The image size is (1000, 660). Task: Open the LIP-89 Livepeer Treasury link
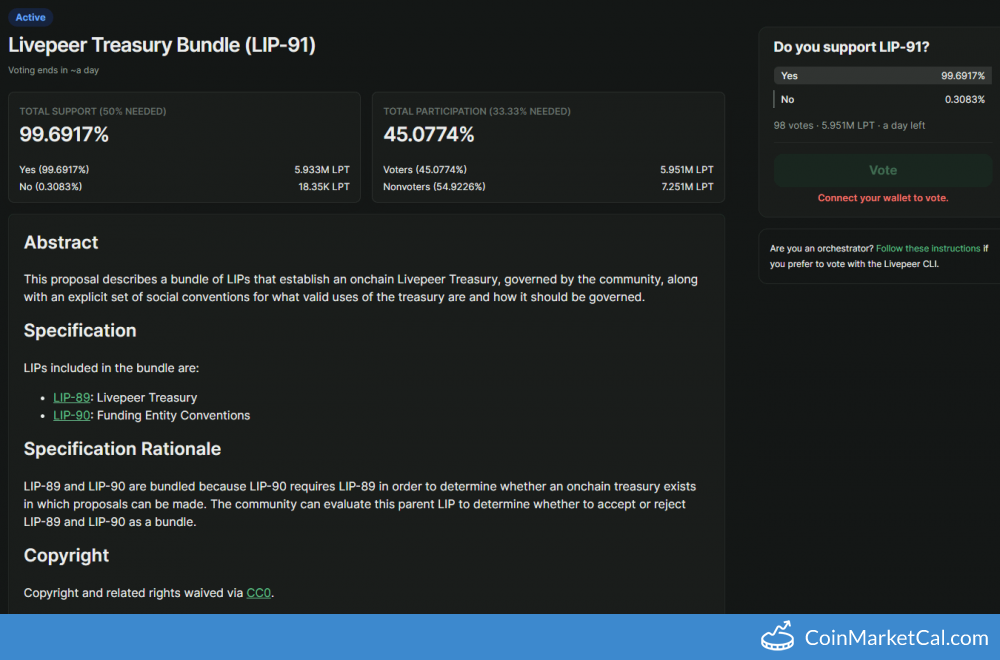[71, 397]
